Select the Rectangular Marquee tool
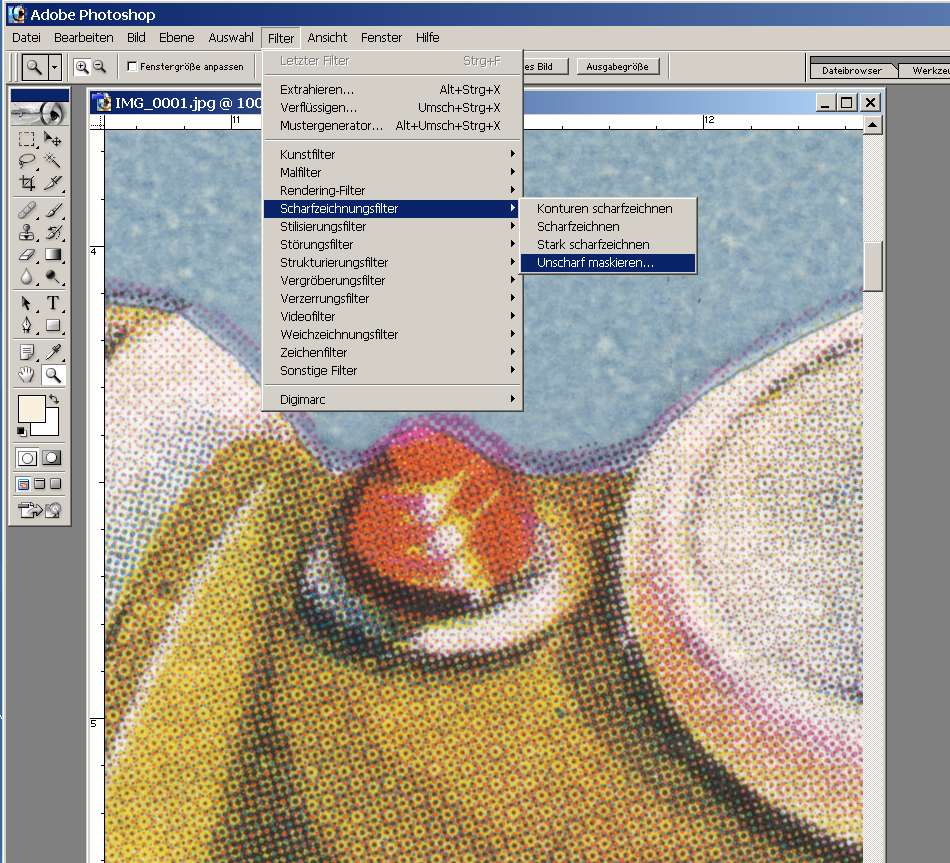This screenshot has width=950, height=863. 27,140
